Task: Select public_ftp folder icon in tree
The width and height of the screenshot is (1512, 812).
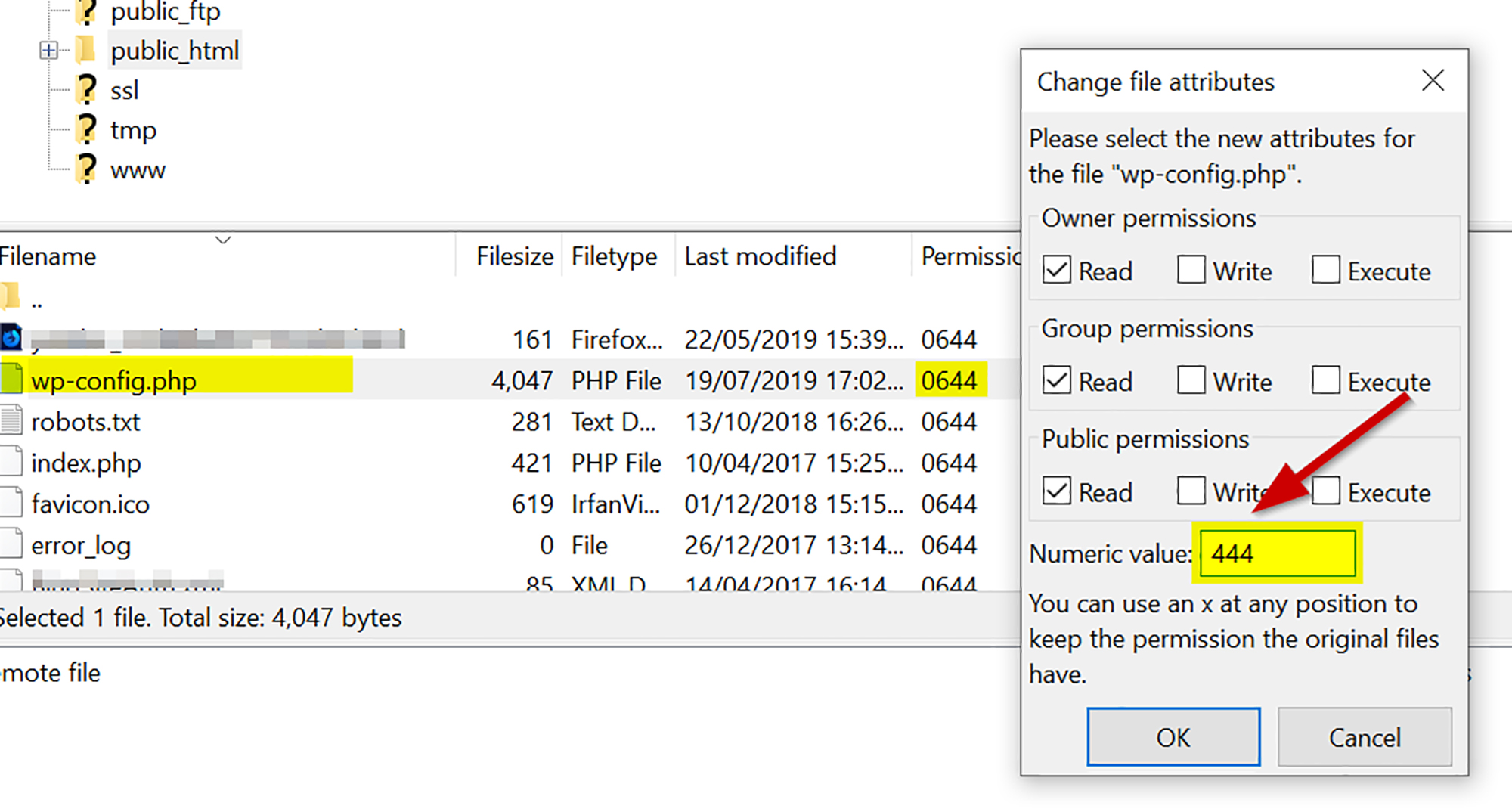Action: point(87,11)
